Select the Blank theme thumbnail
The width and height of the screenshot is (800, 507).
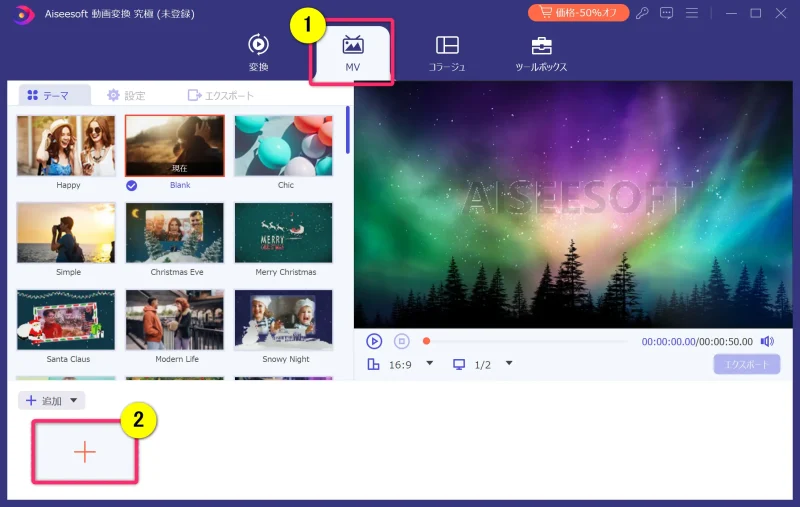174,146
